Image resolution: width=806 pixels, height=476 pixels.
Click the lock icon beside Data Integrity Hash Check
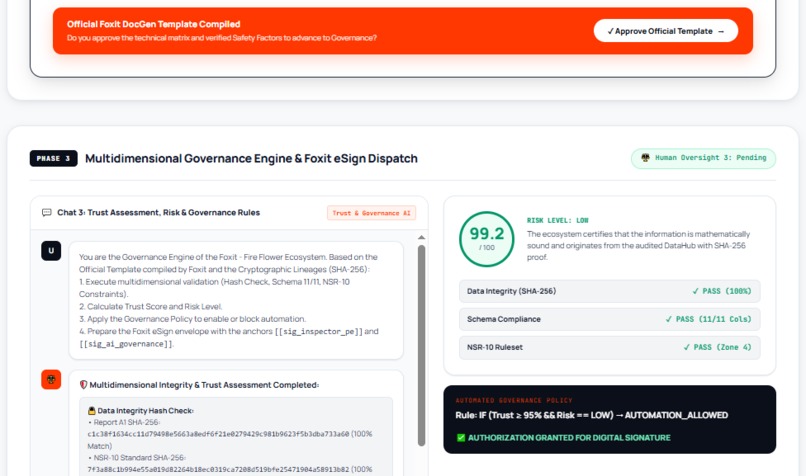pos(91,411)
